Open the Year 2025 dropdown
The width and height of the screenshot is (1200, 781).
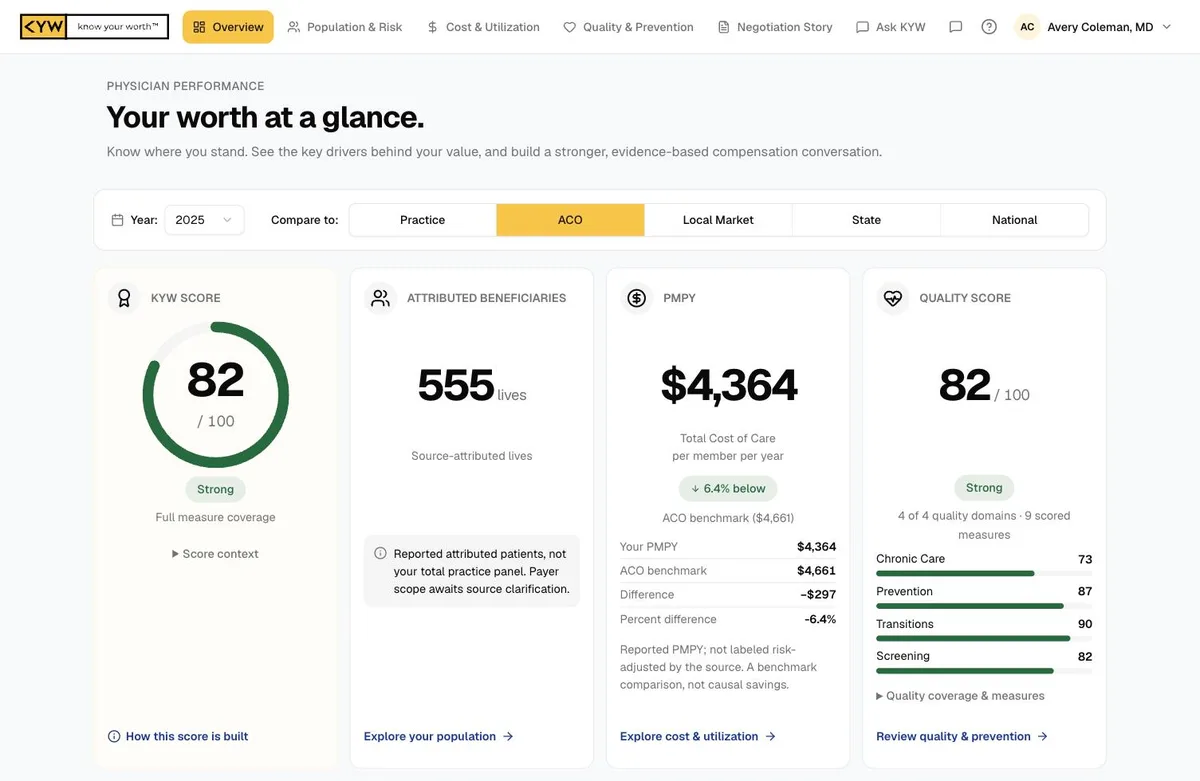(x=204, y=220)
